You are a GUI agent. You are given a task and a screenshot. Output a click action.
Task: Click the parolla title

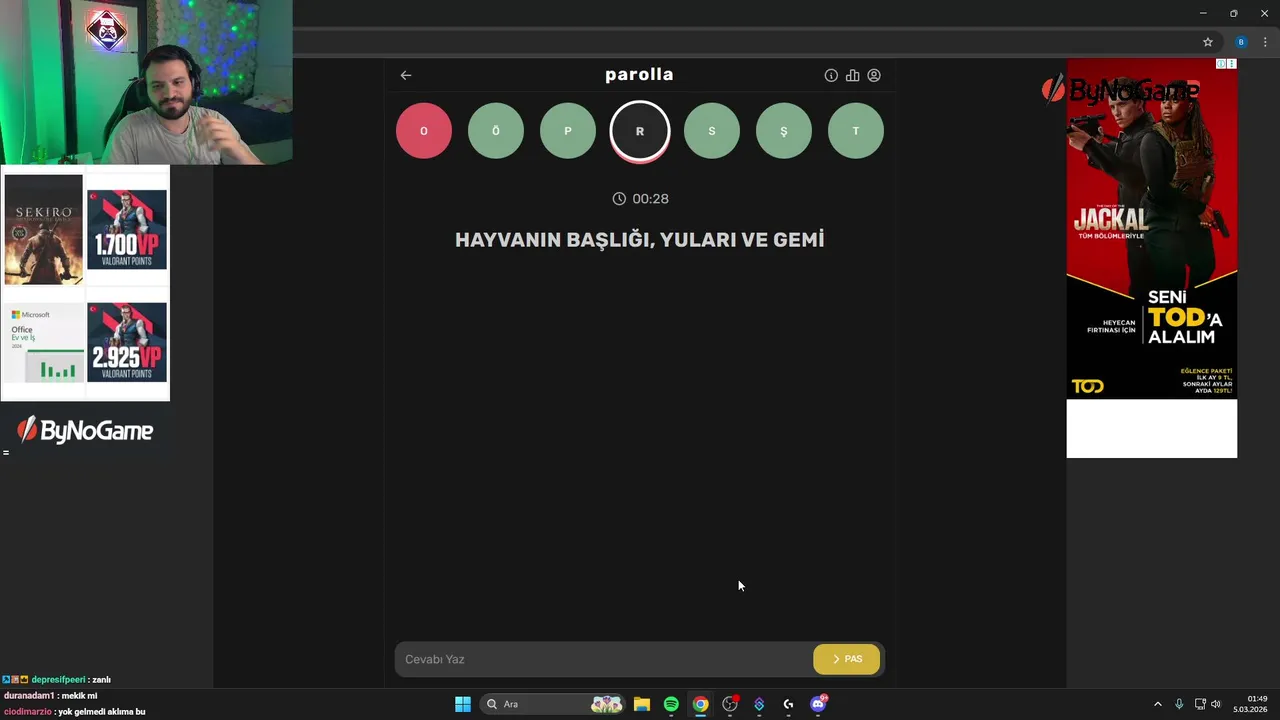pos(639,75)
